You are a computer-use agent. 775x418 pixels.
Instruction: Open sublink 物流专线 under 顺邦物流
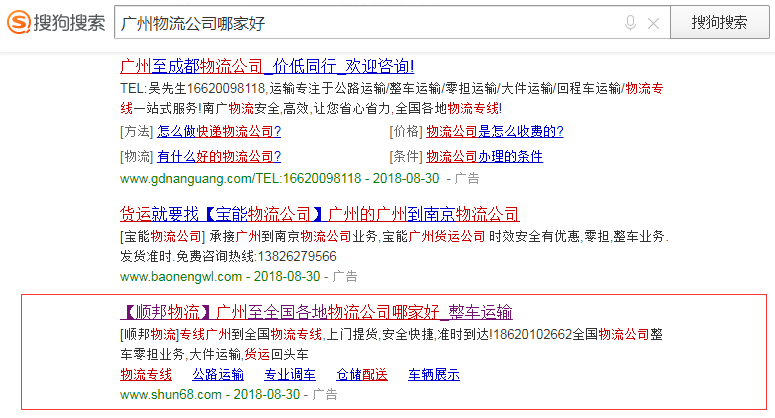pos(146,375)
